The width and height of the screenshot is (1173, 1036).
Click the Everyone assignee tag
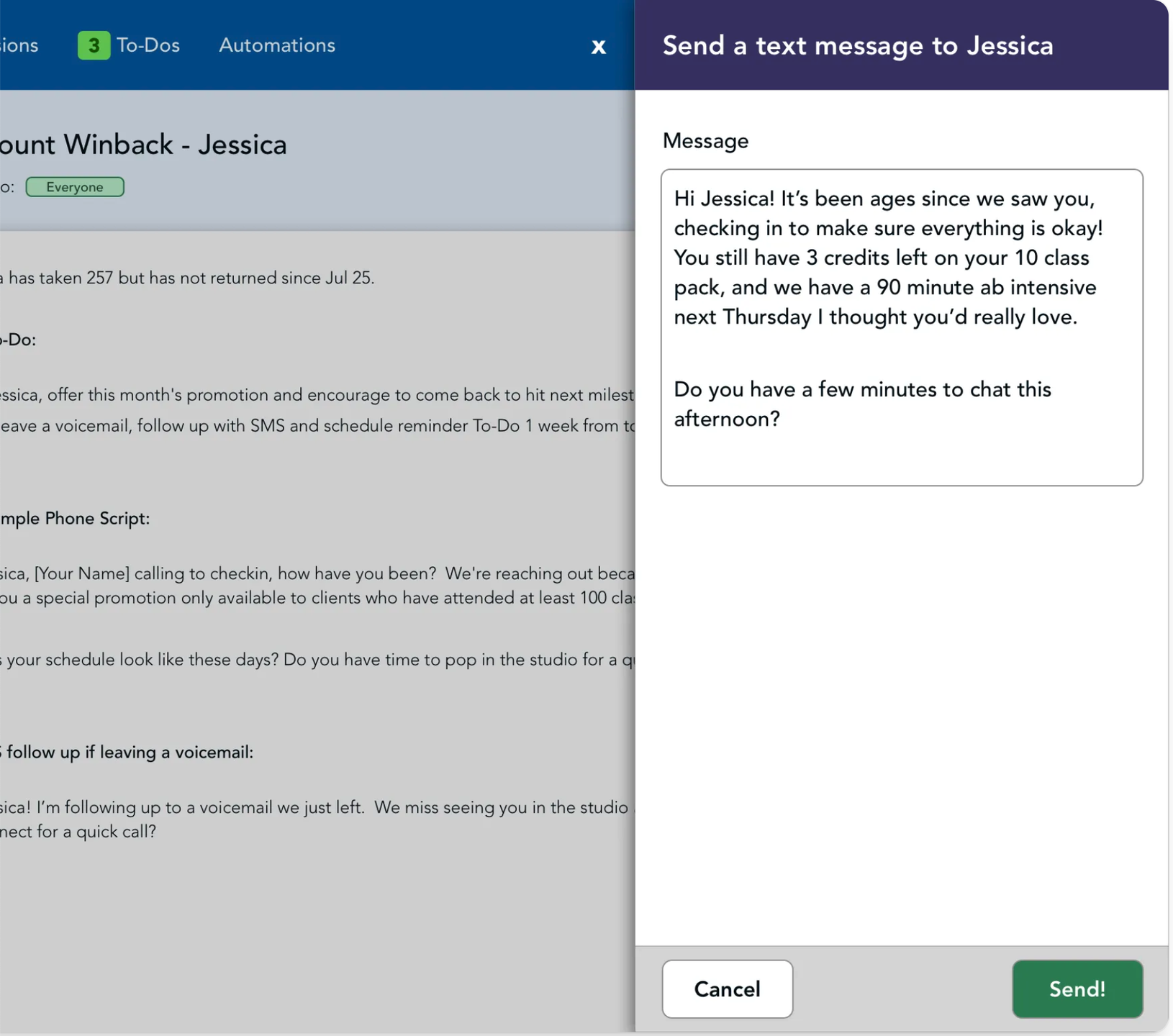(x=75, y=187)
